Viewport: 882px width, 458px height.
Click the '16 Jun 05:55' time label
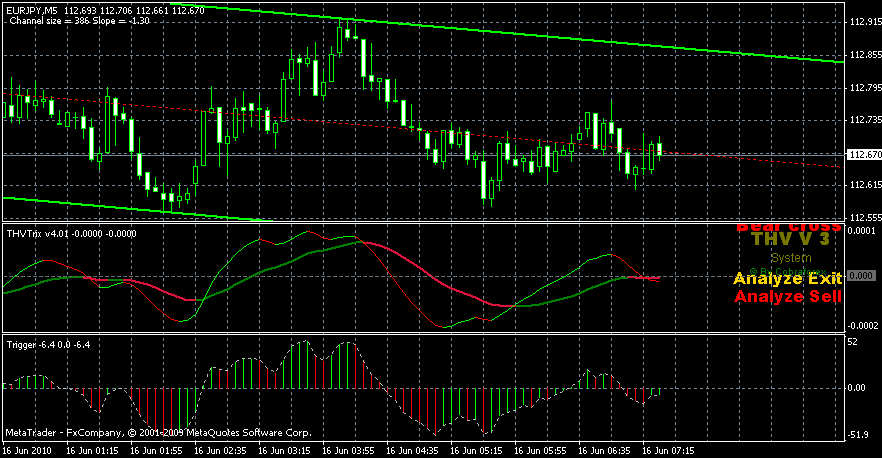tap(541, 451)
